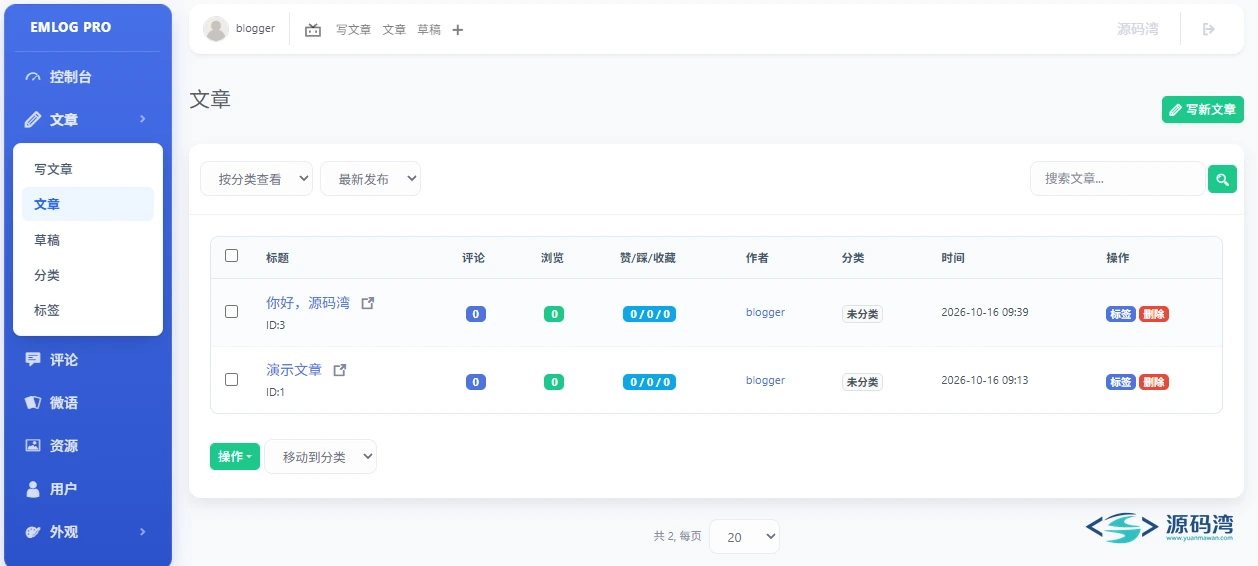Screen dimensions: 1258x566
Task: Click the 搜索文章 search input field
Action: [x=1117, y=179]
